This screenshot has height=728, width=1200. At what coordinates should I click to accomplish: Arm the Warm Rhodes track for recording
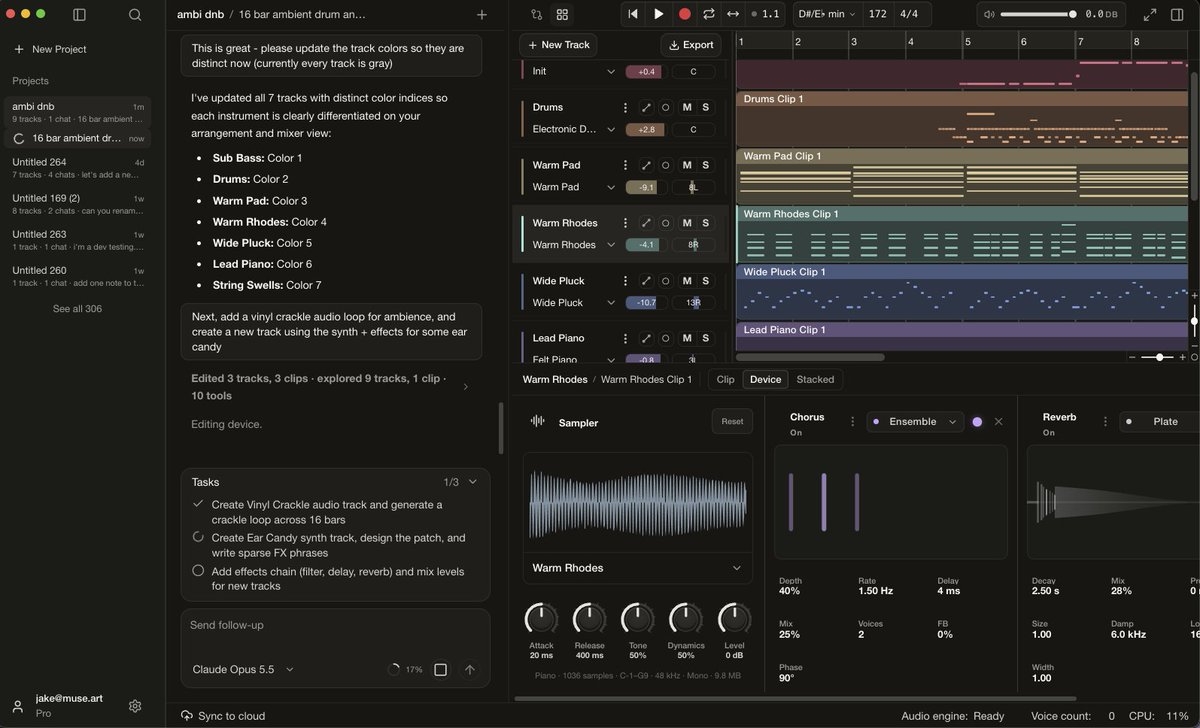point(666,223)
